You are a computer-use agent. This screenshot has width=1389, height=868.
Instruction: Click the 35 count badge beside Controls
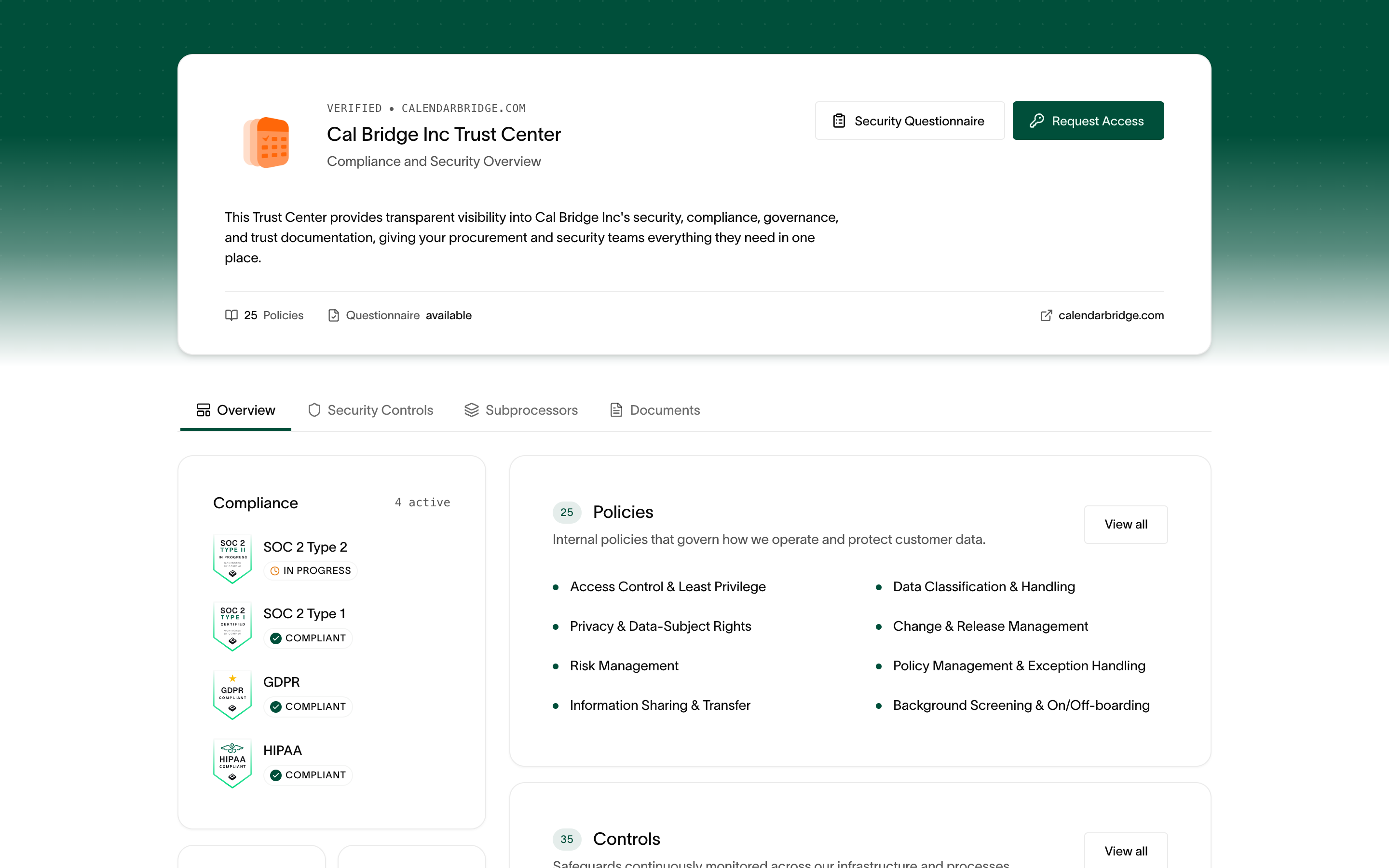tap(567, 839)
